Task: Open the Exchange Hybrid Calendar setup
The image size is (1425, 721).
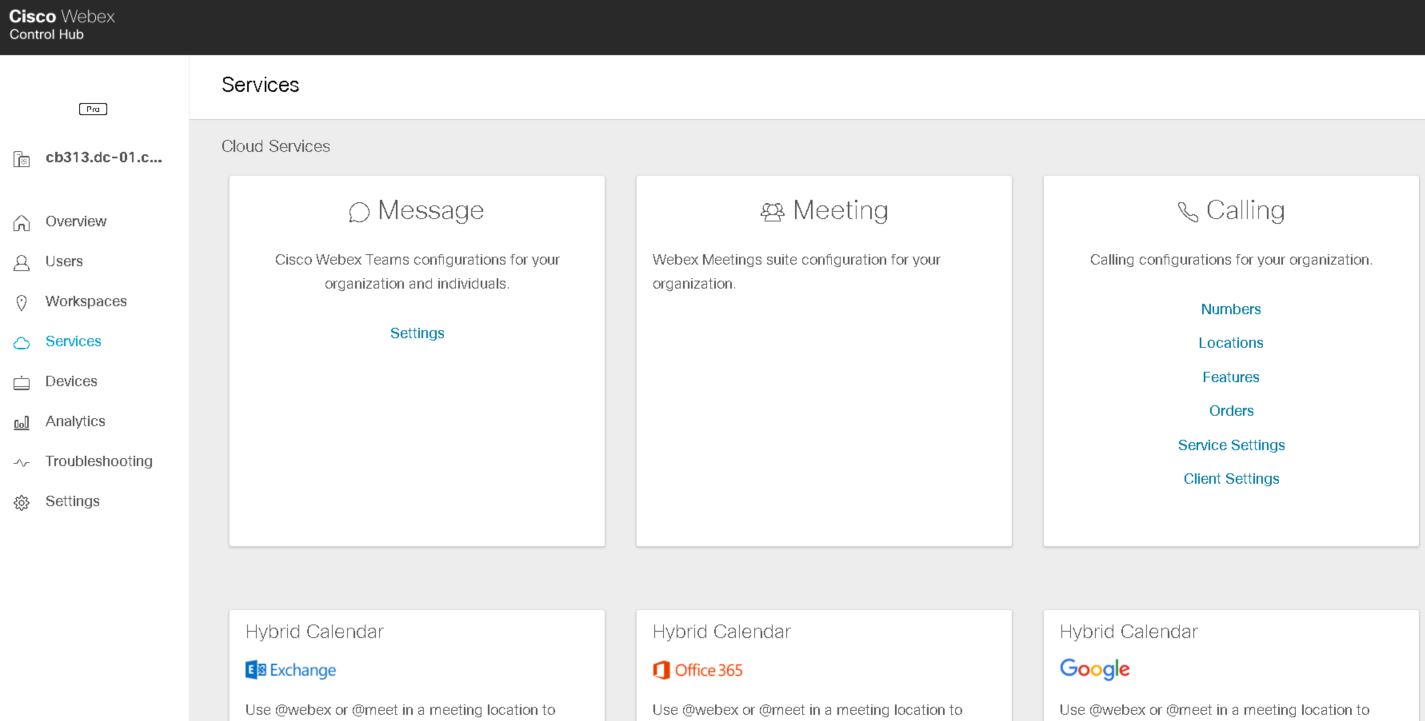Action: pyautogui.click(x=291, y=670)
